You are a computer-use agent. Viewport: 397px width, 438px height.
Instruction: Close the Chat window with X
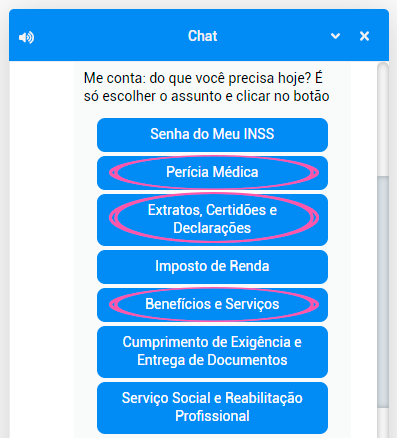coord(364,36)
